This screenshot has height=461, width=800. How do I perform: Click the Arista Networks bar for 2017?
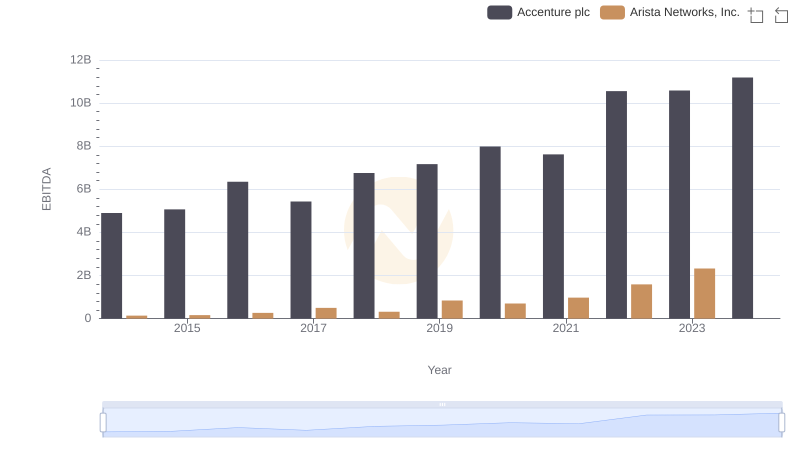[326, 313]
